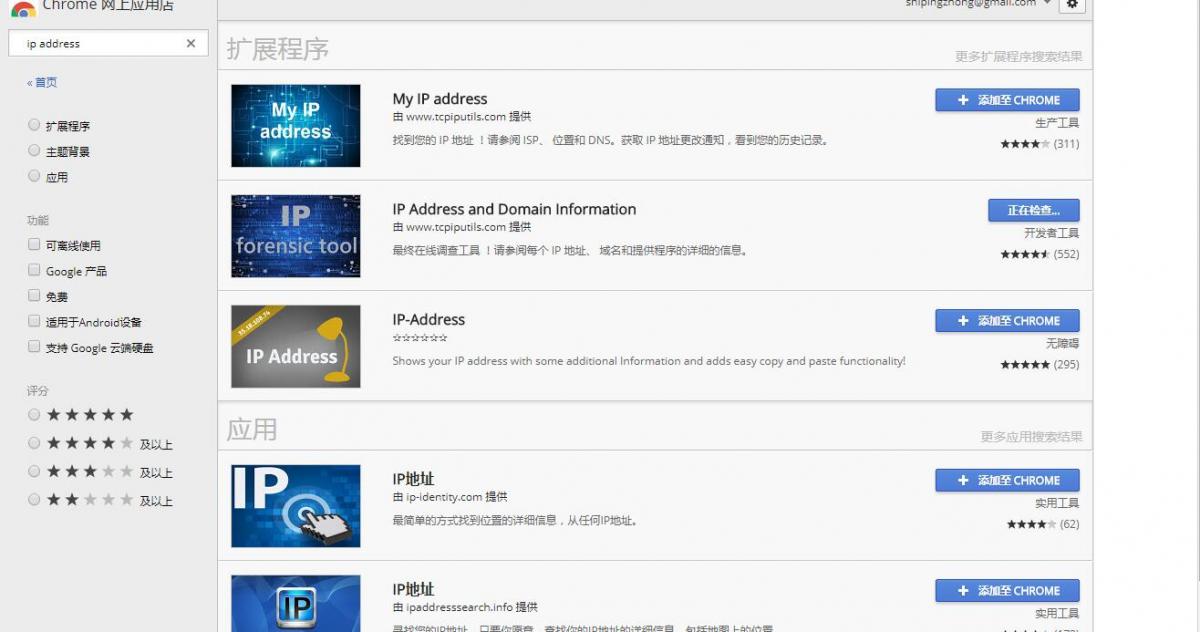The width and height of the screenshot is (1200, 632).
Task: Add the ipaddresssearch.info IP地址 app to Chrome
Action: point(1007,590)
